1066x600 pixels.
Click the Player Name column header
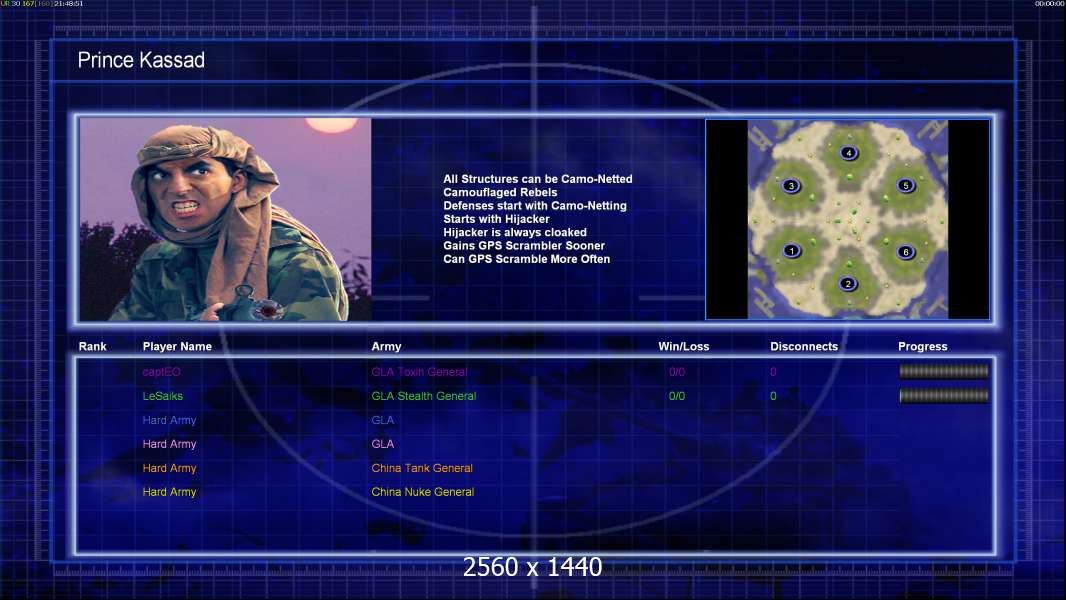pos(177,347)
